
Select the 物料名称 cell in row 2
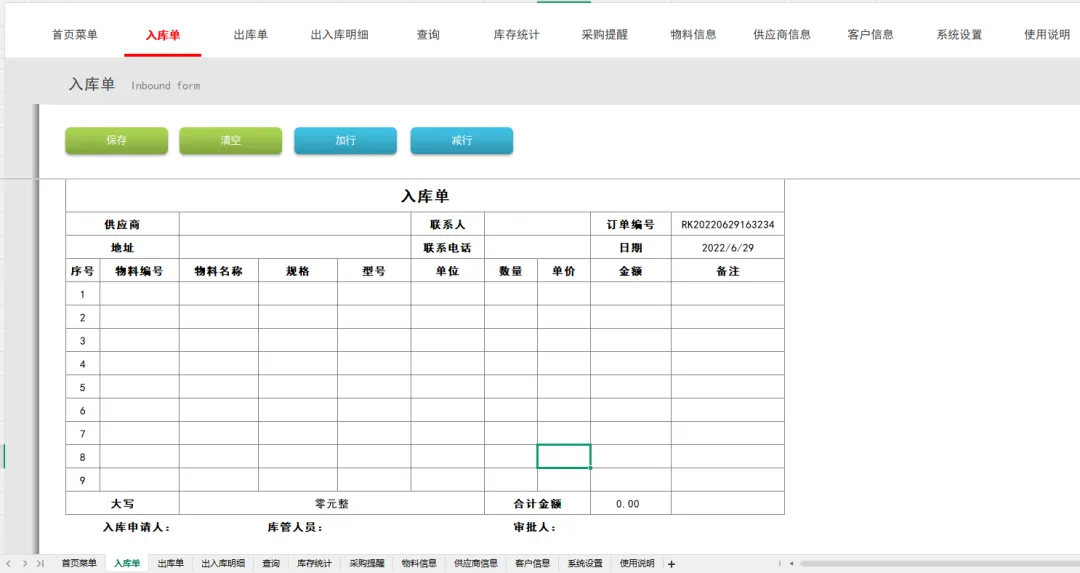[219, 317]
